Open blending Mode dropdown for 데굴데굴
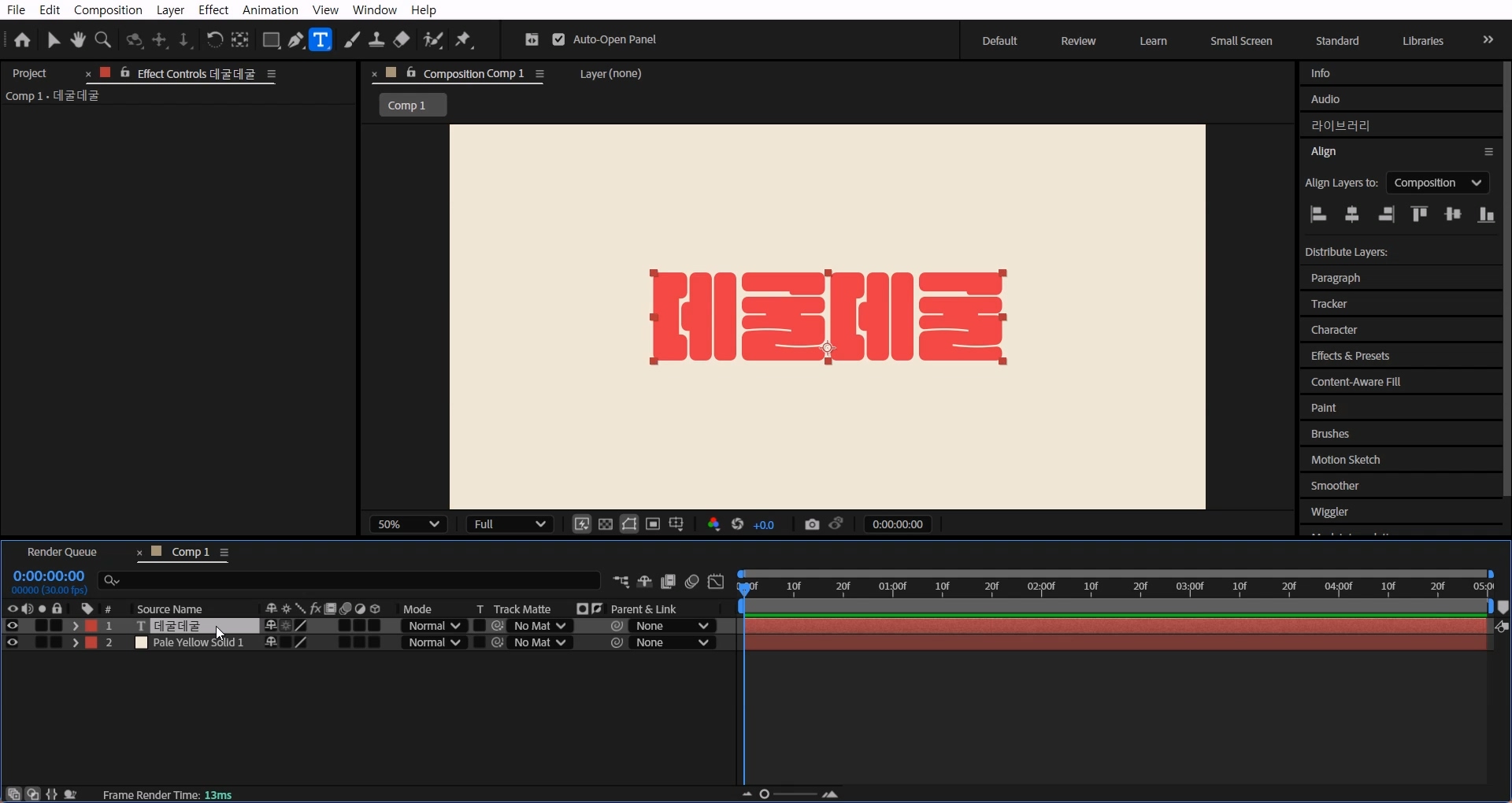1512x803 pixels. point(435,626)
